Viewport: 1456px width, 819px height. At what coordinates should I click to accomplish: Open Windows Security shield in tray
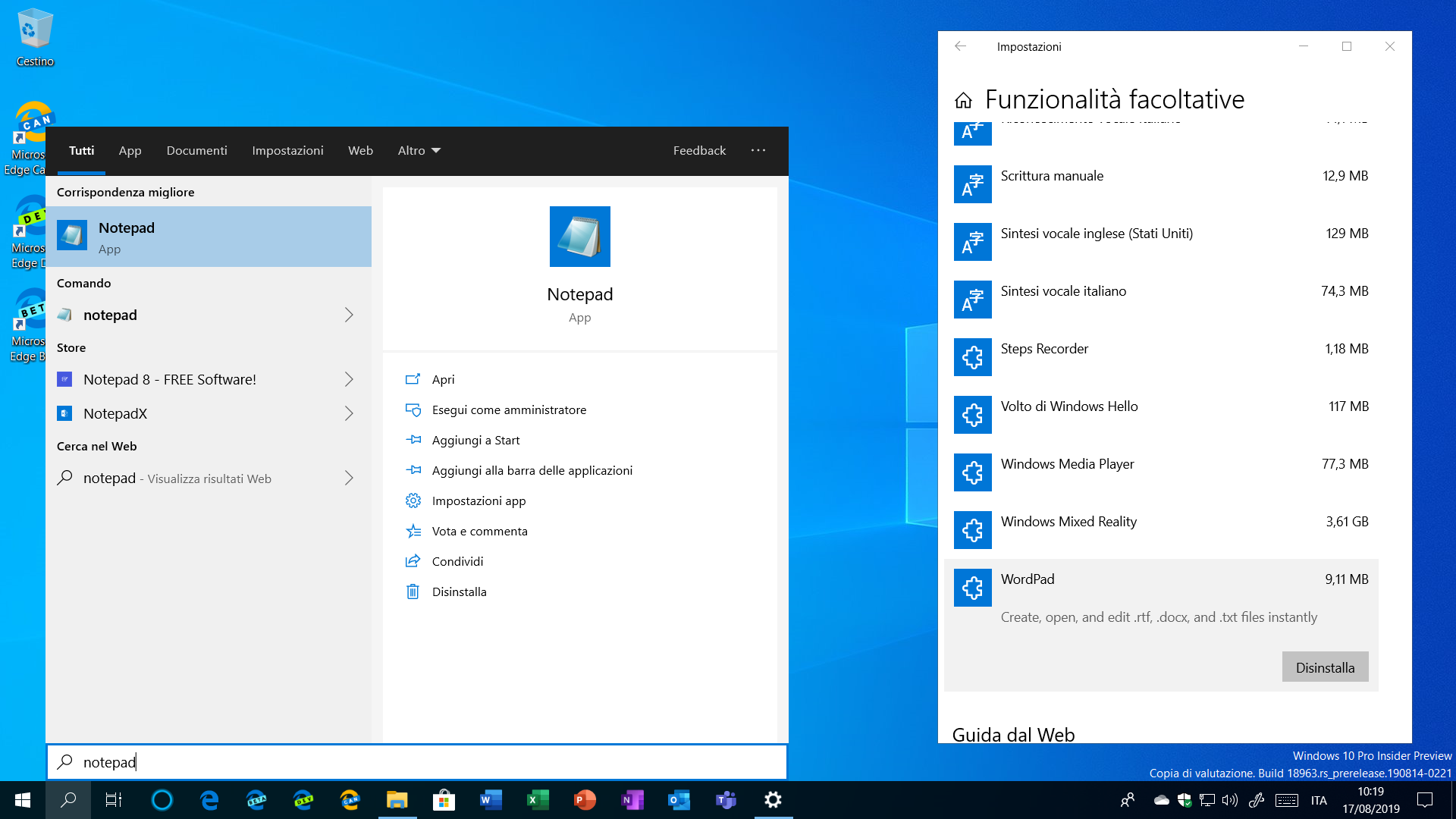click(1185, 800)
